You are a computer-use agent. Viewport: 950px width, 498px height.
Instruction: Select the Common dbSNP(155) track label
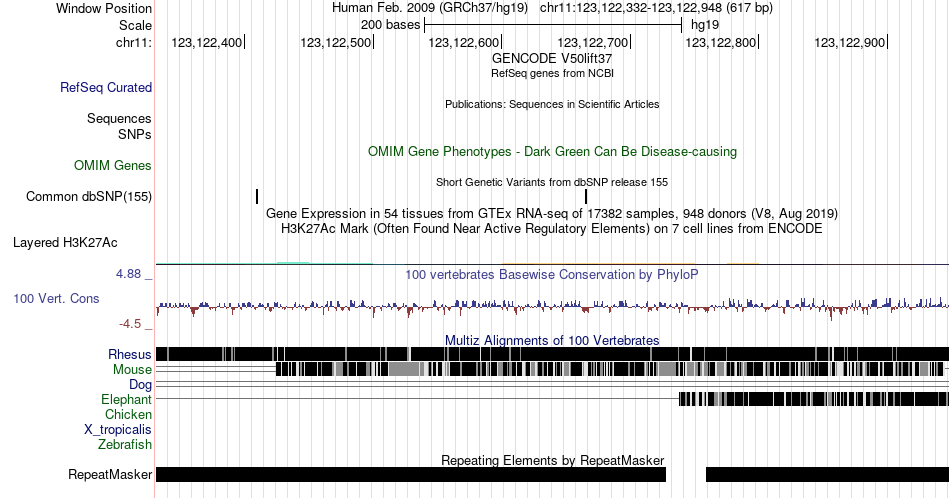(89, 197)
